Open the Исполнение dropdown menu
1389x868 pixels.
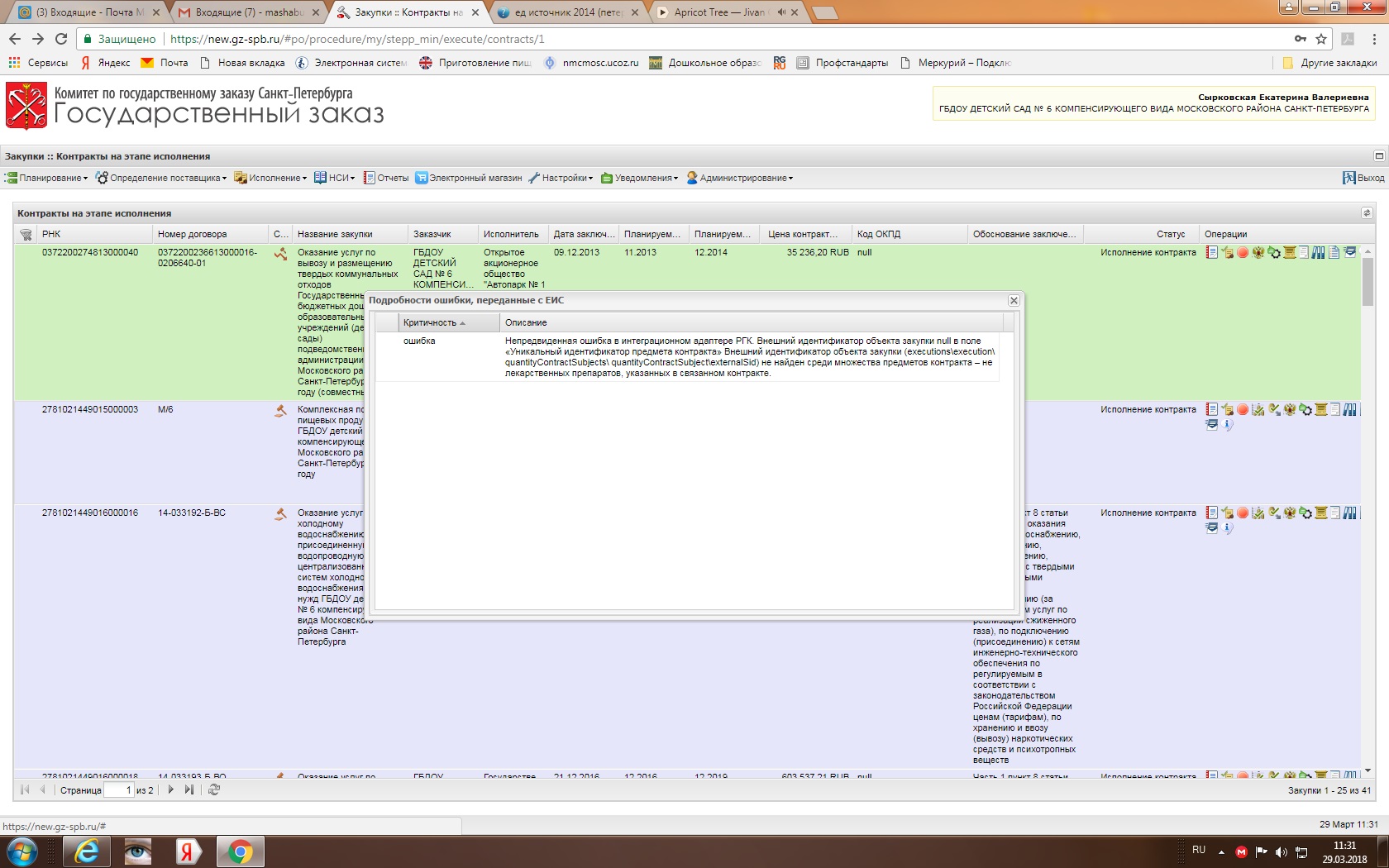[270, 178]
